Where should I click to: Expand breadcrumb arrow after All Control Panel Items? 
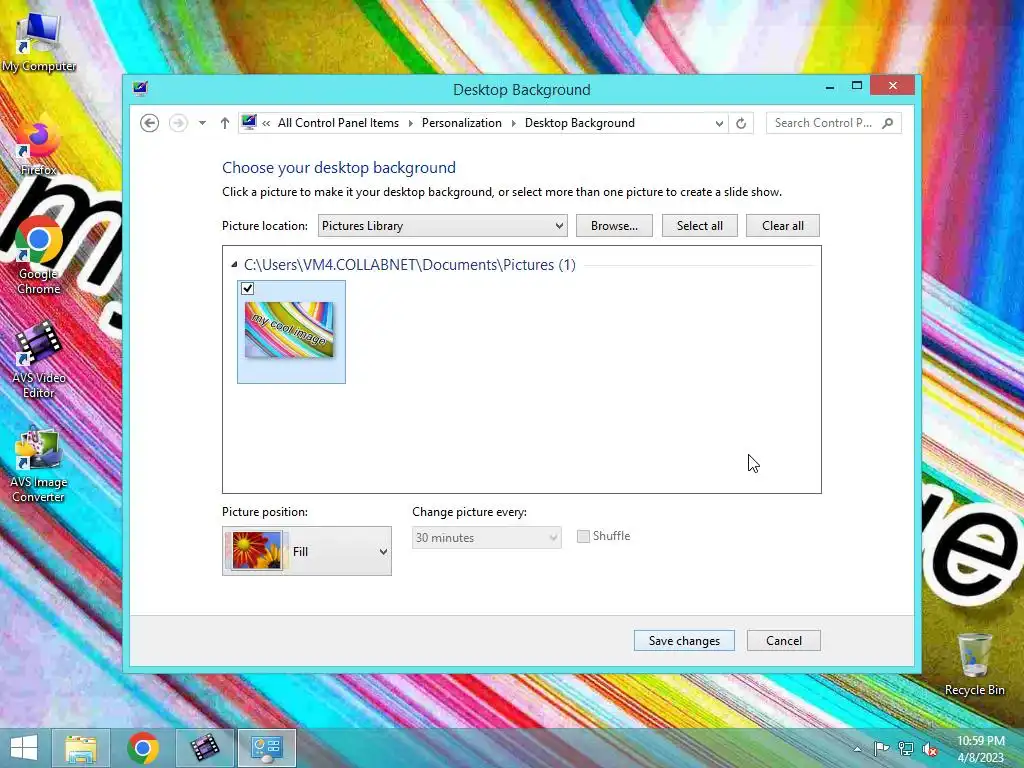(x=411, y=123)
